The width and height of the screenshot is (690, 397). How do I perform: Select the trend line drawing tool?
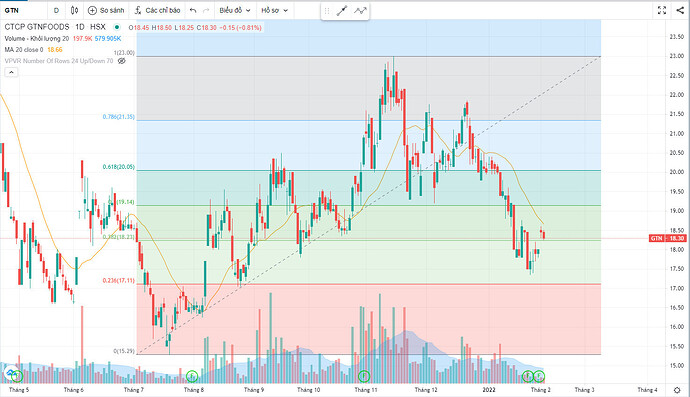(342, 11)
